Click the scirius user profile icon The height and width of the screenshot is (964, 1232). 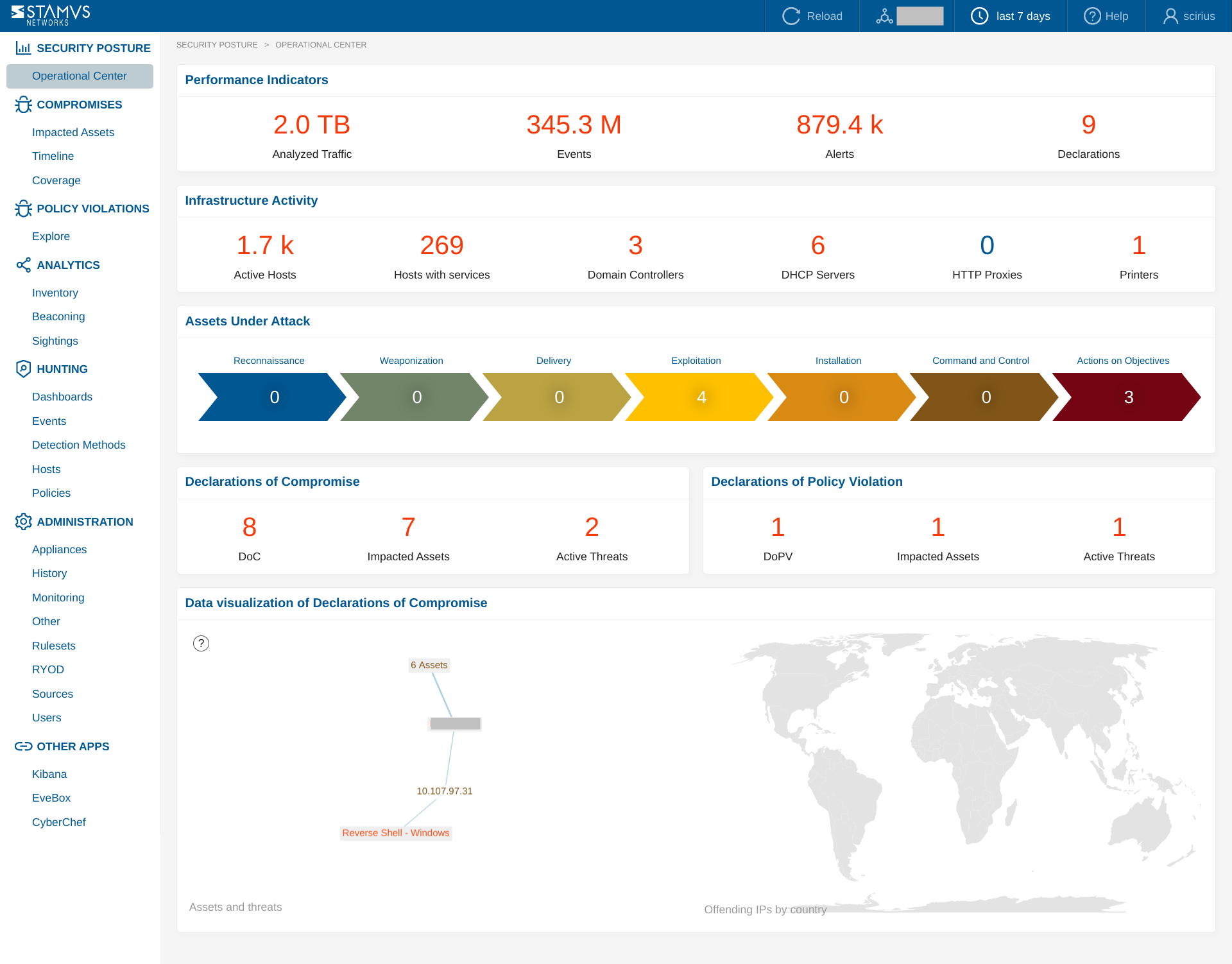click(x=1170, y=16)
